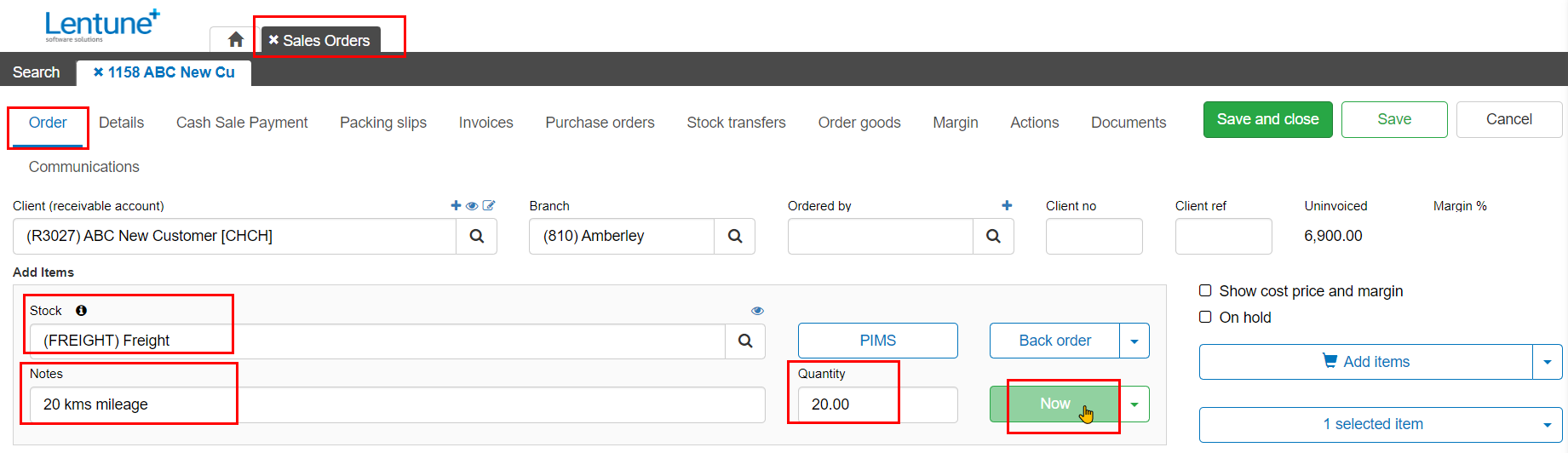The width and height of the screenshot is (1568, 453).
Task: Click the Save and close button
Action: pyautogui.click(x=1267, y=119)
